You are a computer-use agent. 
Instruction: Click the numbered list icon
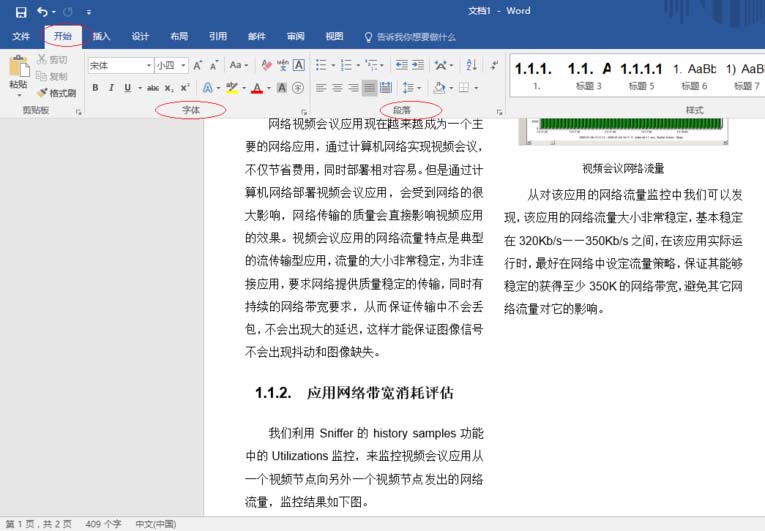[346, 65]
